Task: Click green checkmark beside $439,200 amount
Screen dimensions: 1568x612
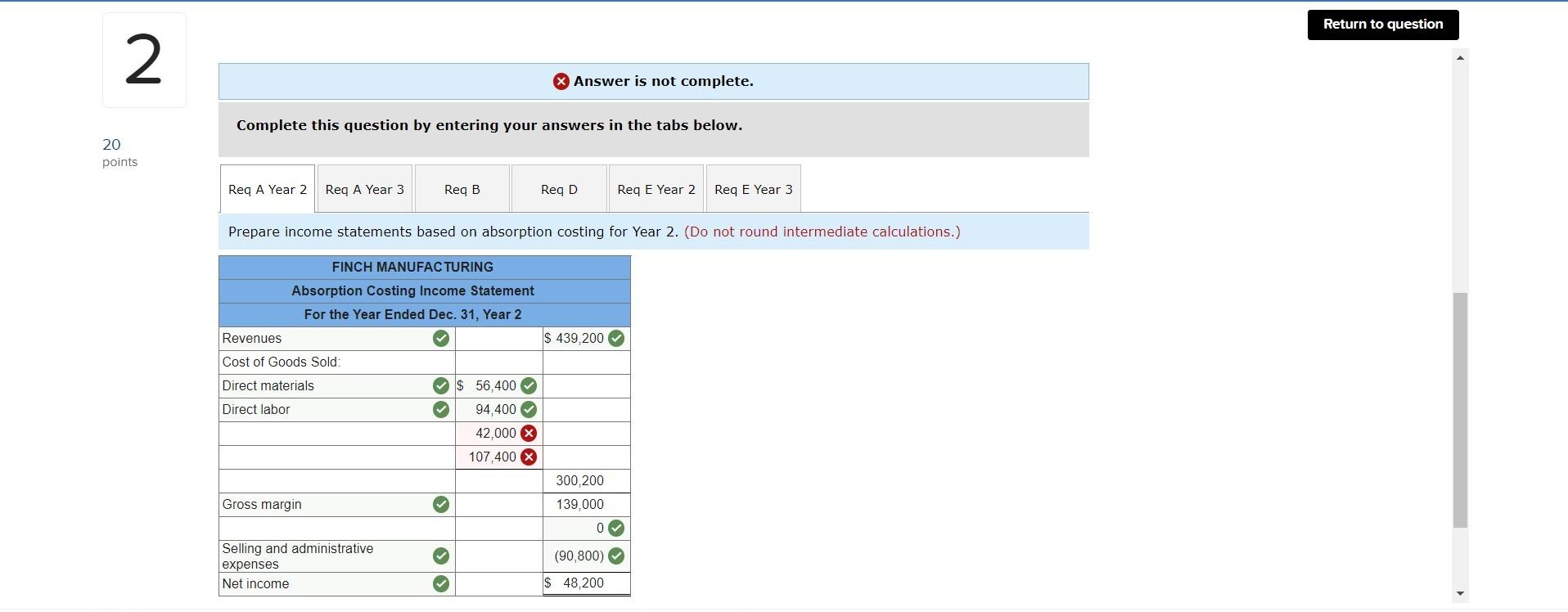Action: tap(616, 339)
